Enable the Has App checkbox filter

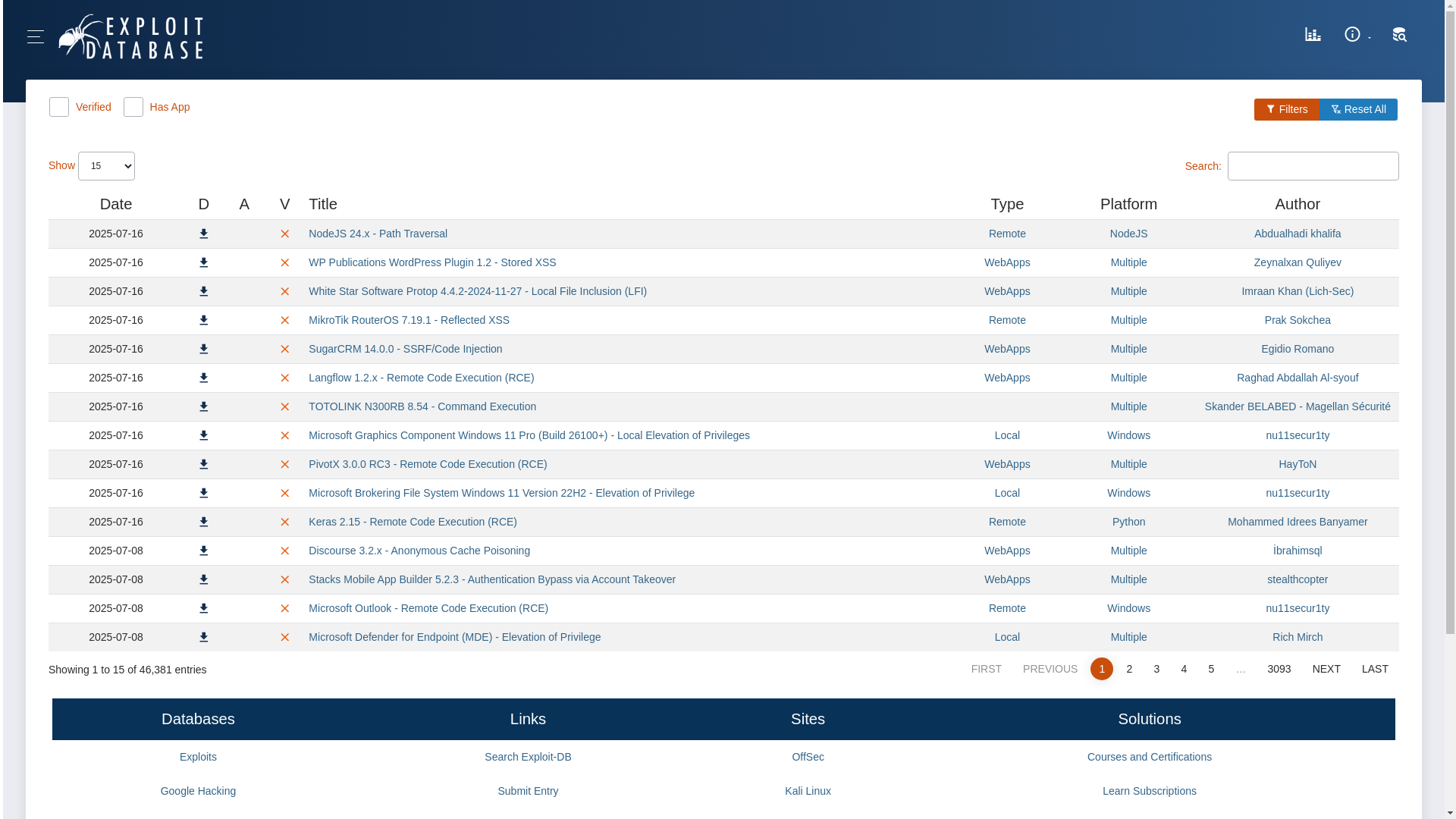point(133,107)
